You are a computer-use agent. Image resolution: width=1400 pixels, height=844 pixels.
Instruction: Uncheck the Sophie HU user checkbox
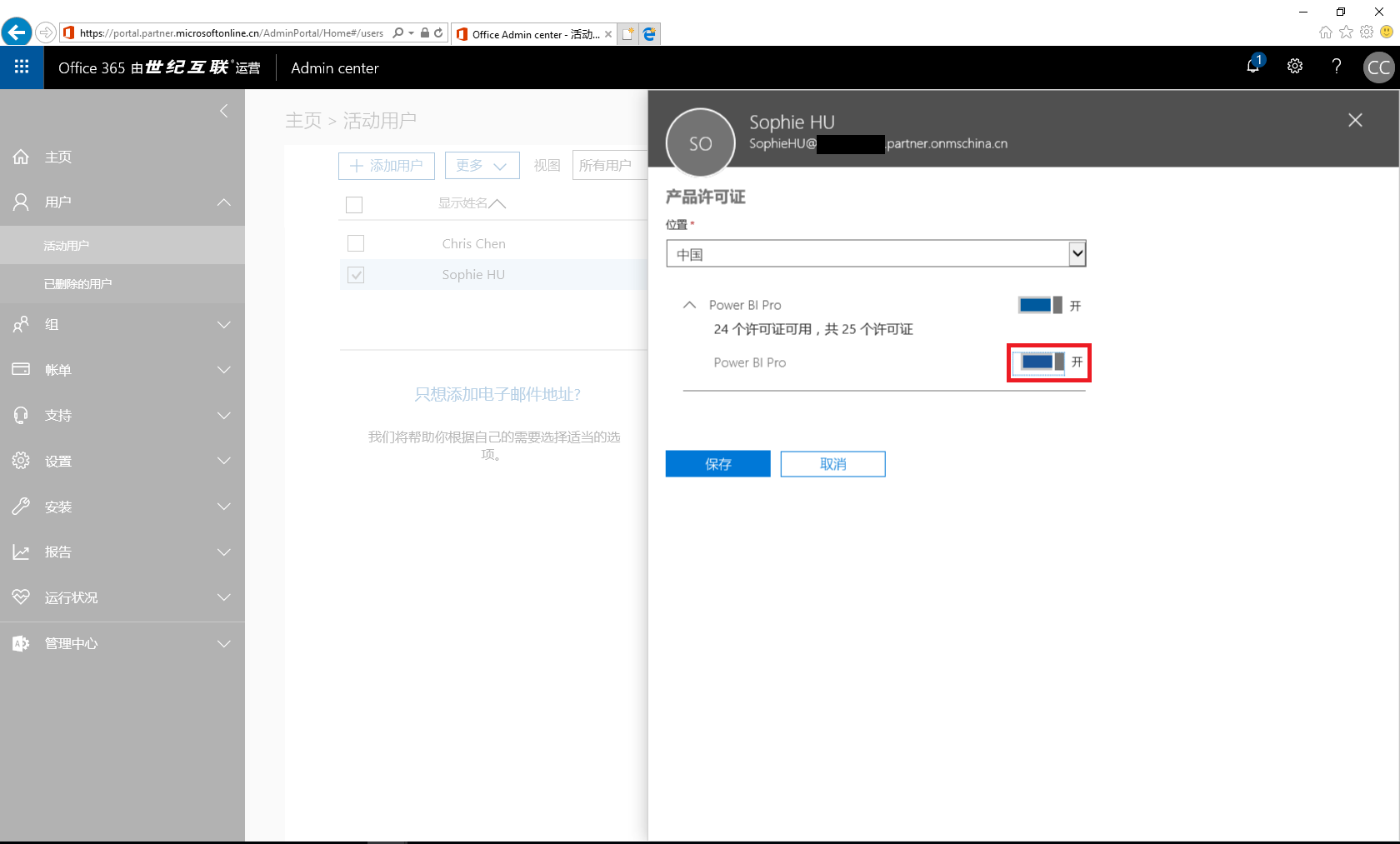coord(356,275)
